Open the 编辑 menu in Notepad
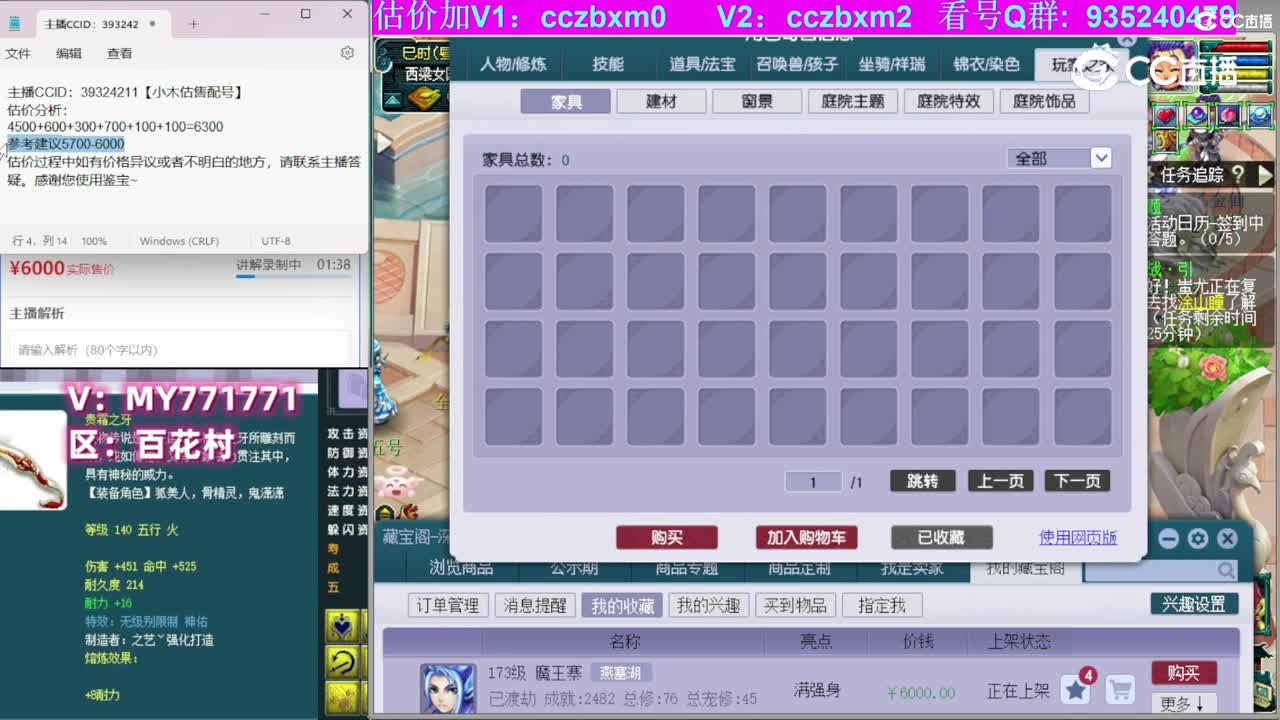This screenshot has width=1280, height=720. 69,53
